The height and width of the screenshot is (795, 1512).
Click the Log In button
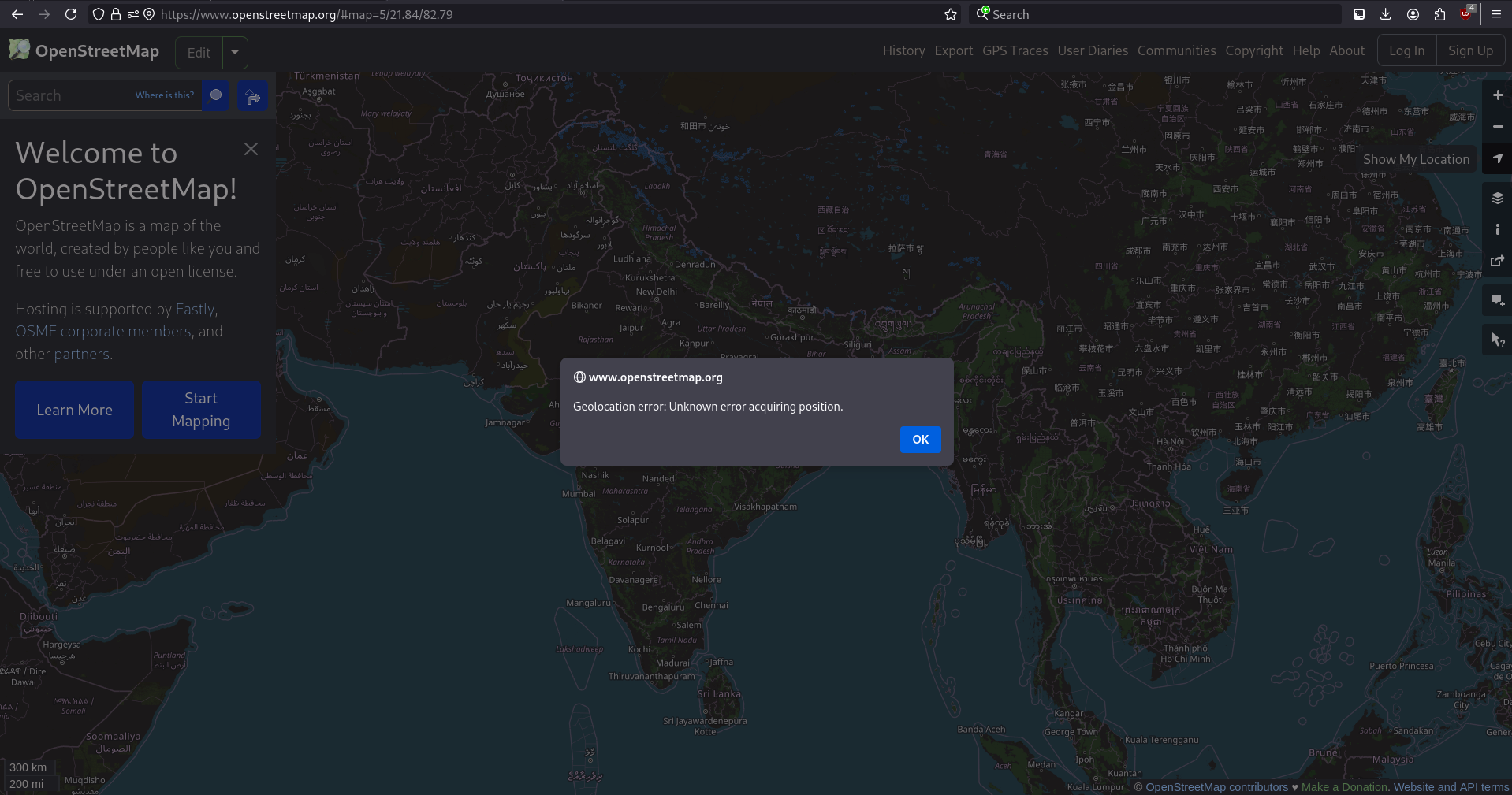[1406, 50]
